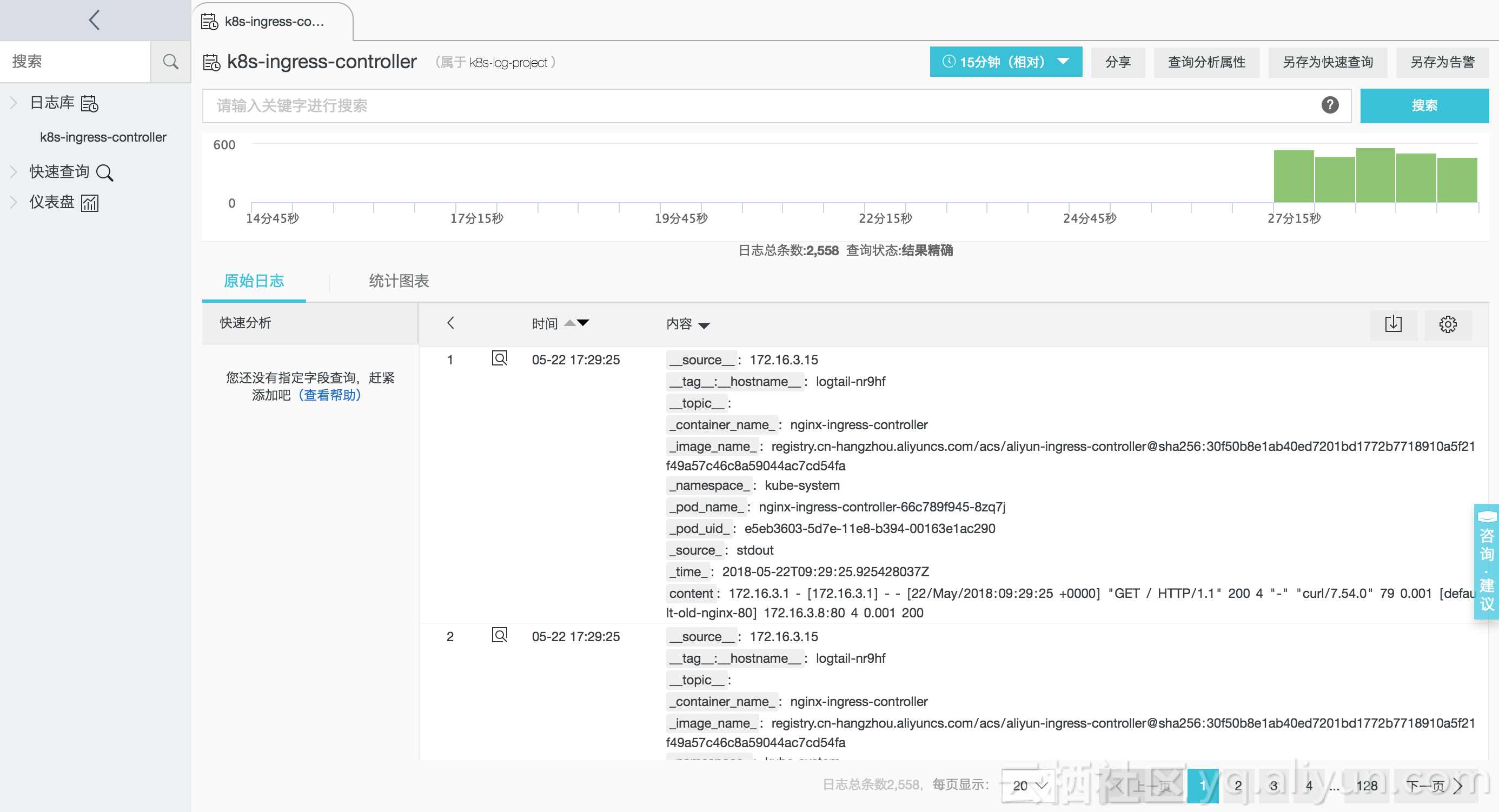Open the 15分钟 time range dropdown
Screen dimensions: 1499x812
[x=1005, y=62]
